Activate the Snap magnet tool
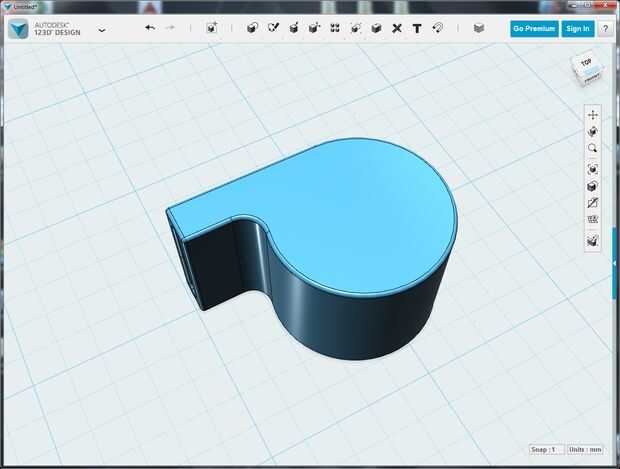The width and height of the screenshot is (620, 469). pyautogui.click(x=438, y=28)
